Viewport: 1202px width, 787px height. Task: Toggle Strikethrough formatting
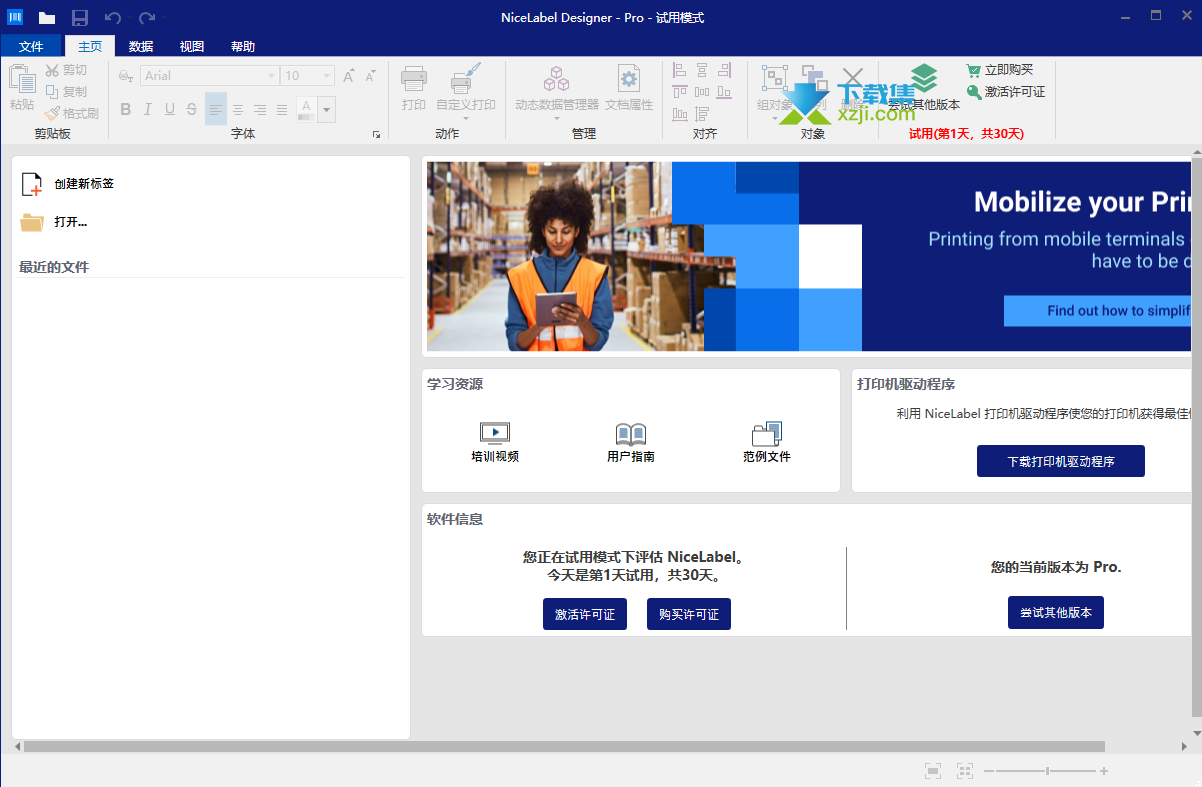[192, 109]
